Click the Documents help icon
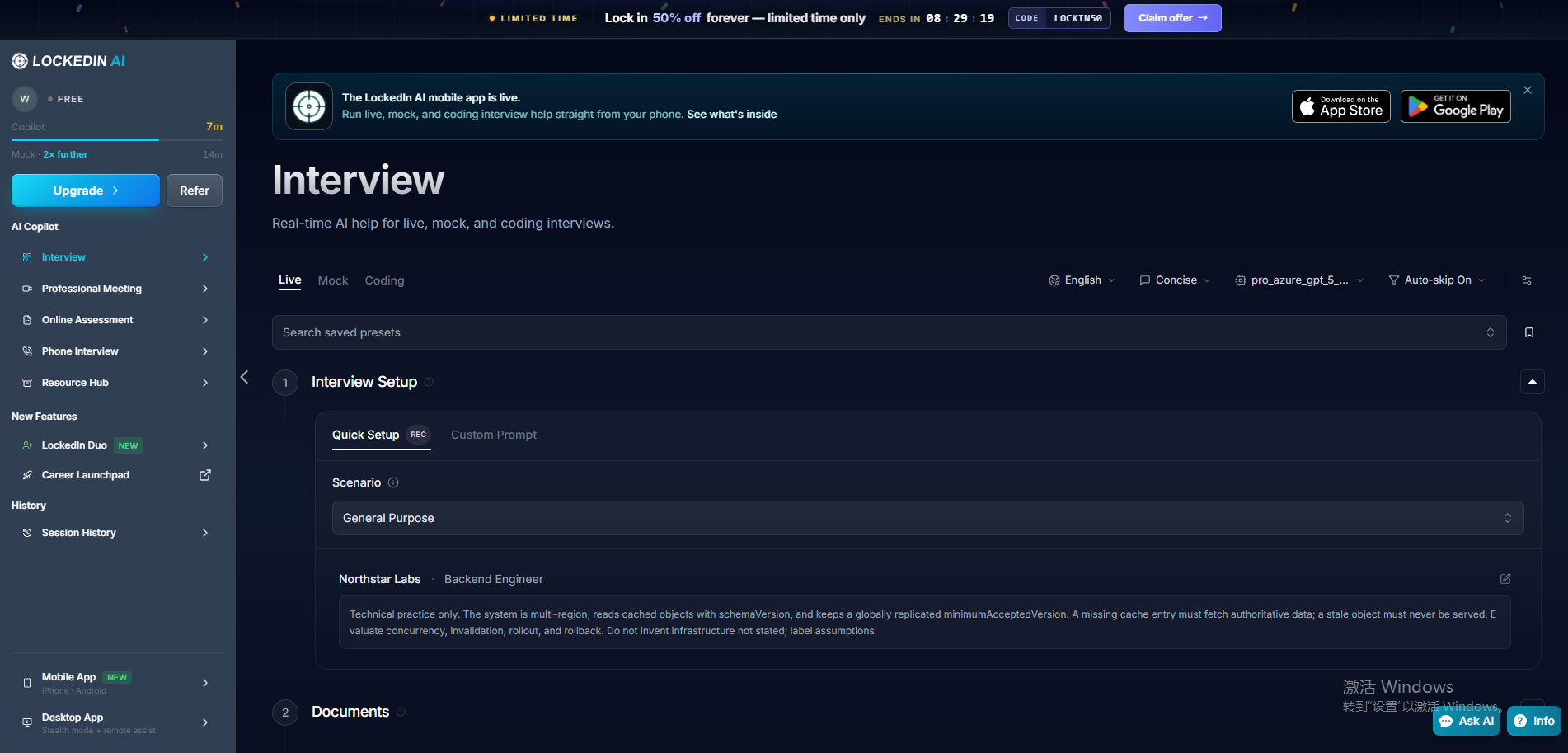Screen dimensions: 1568x753 [401, 712]
